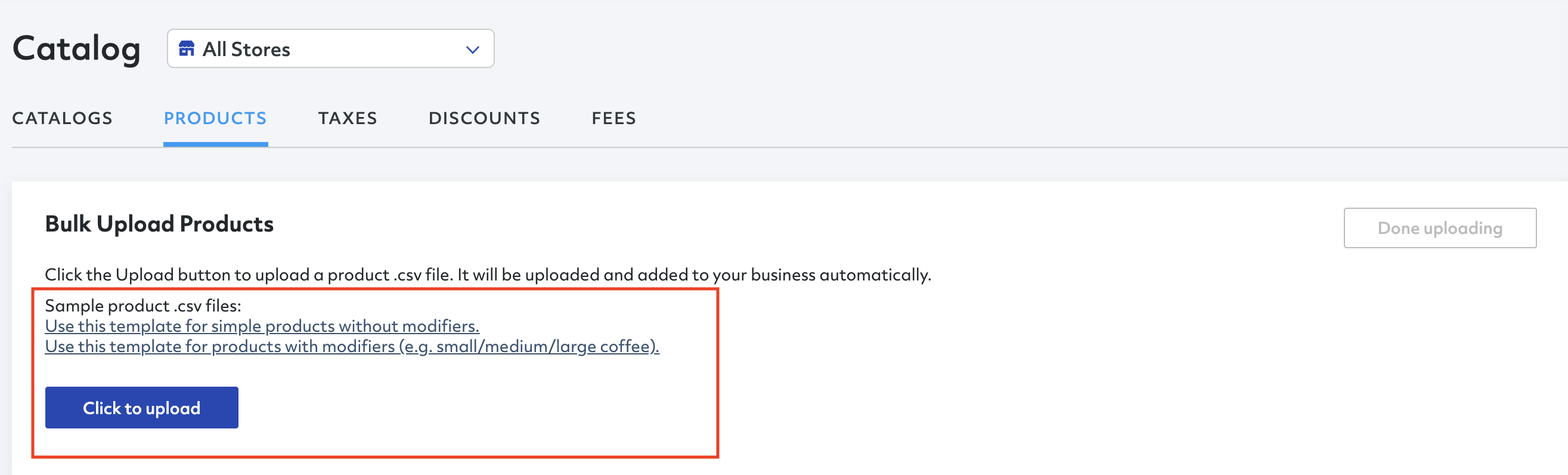Select the PRODUCTS tab
The height and width of the screenshot is (475, 1568).
click(215, 118)
